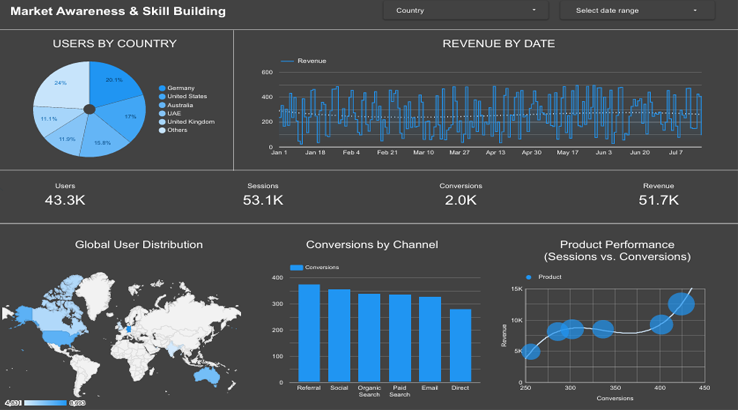
Task: Click the Conversions bar chart legend swatch
Action: pos(296,268)
